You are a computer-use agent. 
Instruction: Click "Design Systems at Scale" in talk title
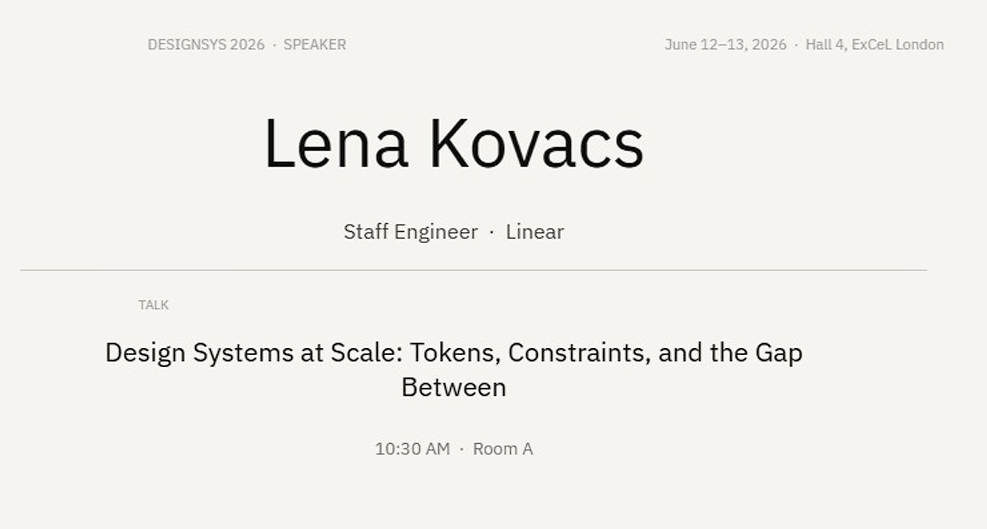click(253, 353)
